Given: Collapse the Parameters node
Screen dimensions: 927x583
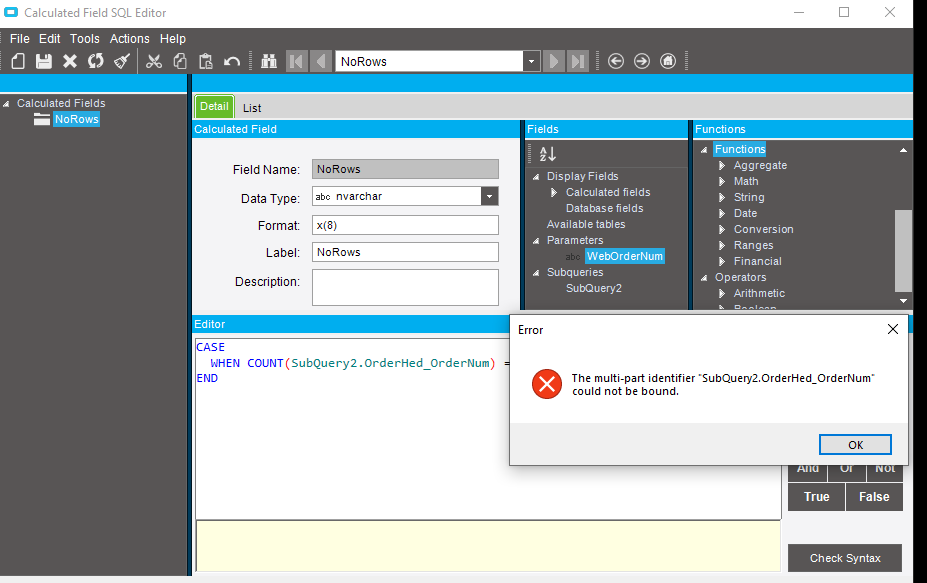Looking at the screenshot, I should click(x=536, y=241).
